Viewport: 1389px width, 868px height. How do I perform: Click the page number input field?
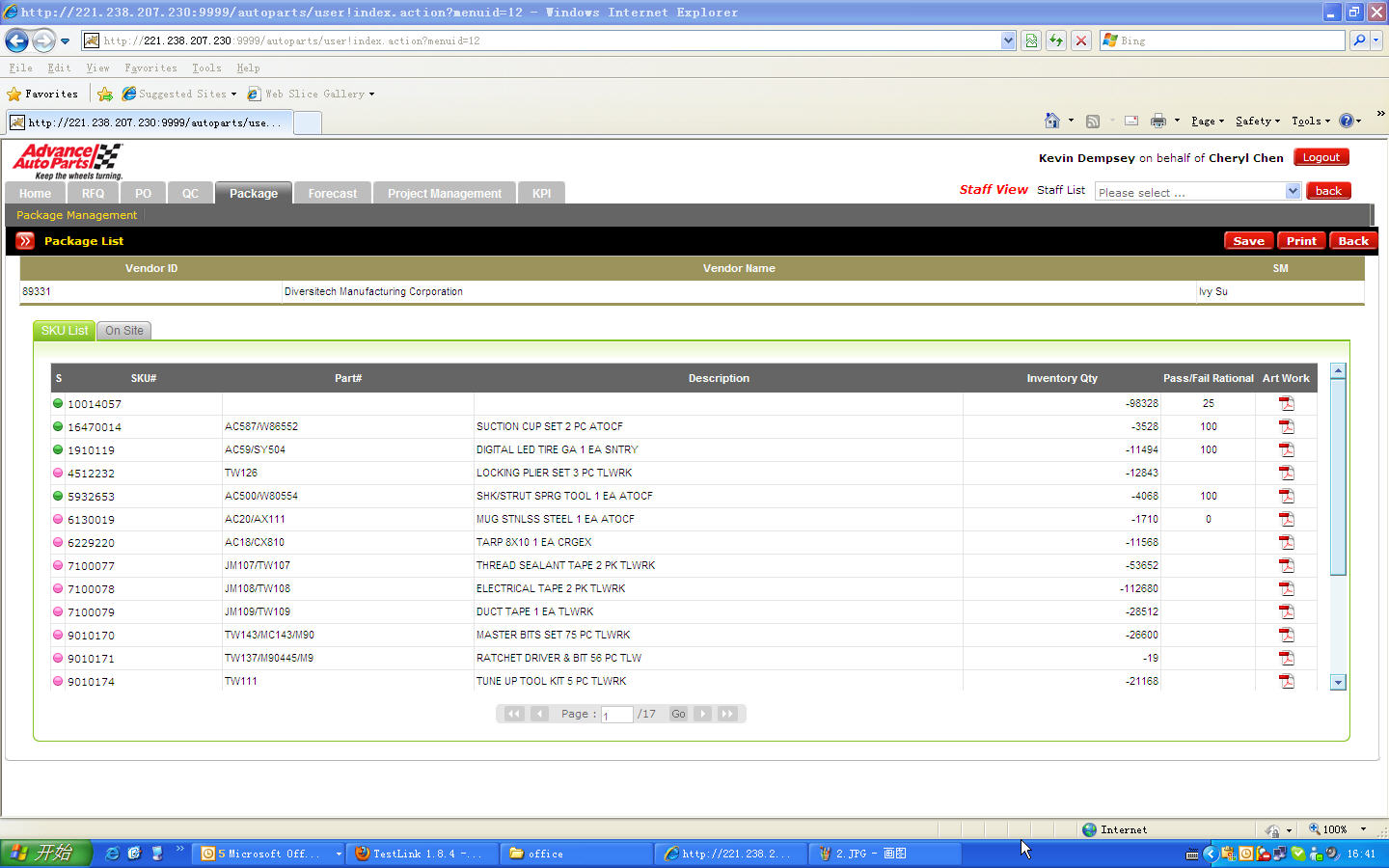click(616, 715)
